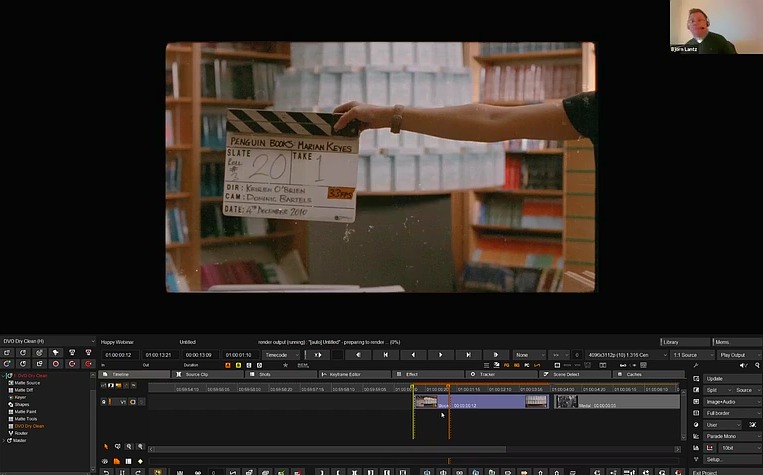Click the timeline's horizontal scrollbar
Screen dimensions: 763x475
tap(330, 449)
